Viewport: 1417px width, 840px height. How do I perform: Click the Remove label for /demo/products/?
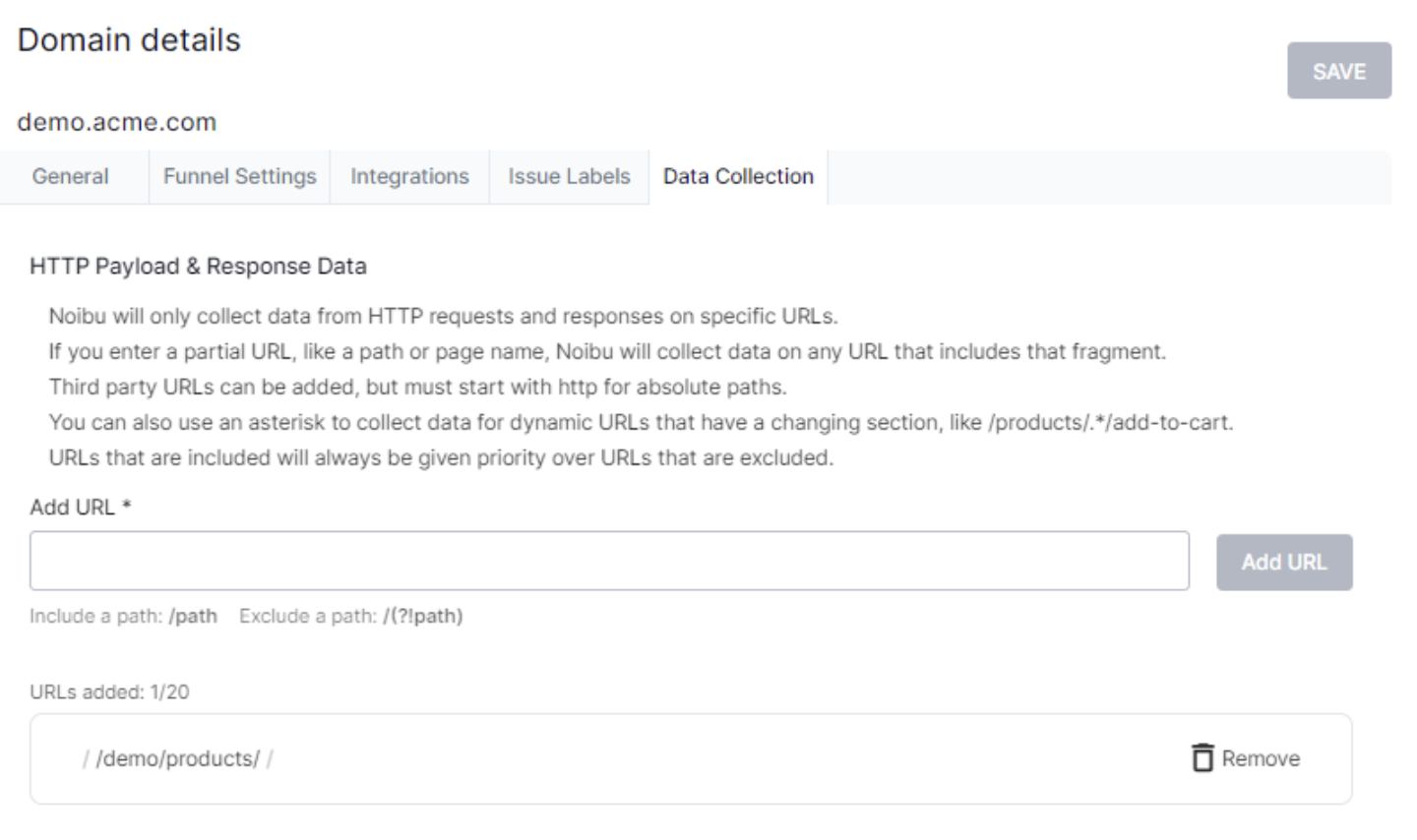[x=1261, y=758]
